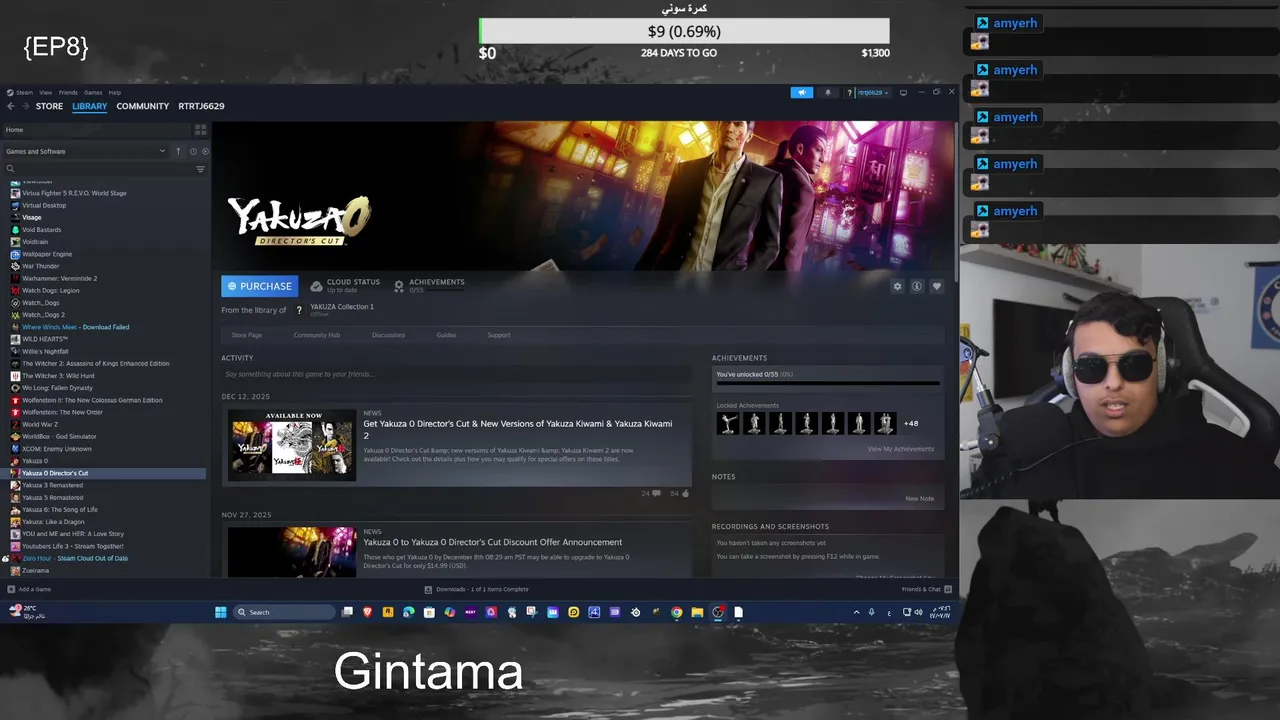1280x720 pixels.
Task: Click the sort ascending arrow in library filter
Action: pyautogui.click(x=178, y=151)
